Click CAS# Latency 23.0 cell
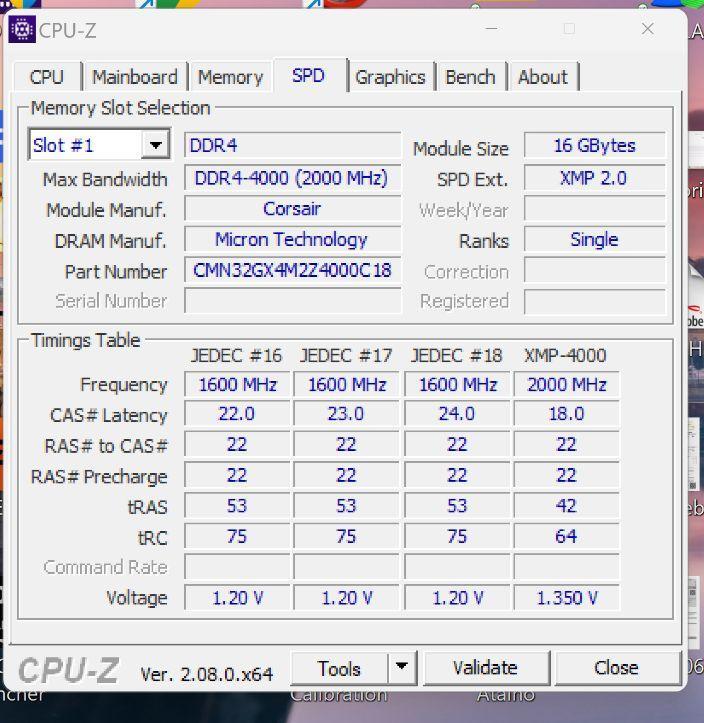The width and height of the screenshot is (704, 723). [x=346, y=414]
